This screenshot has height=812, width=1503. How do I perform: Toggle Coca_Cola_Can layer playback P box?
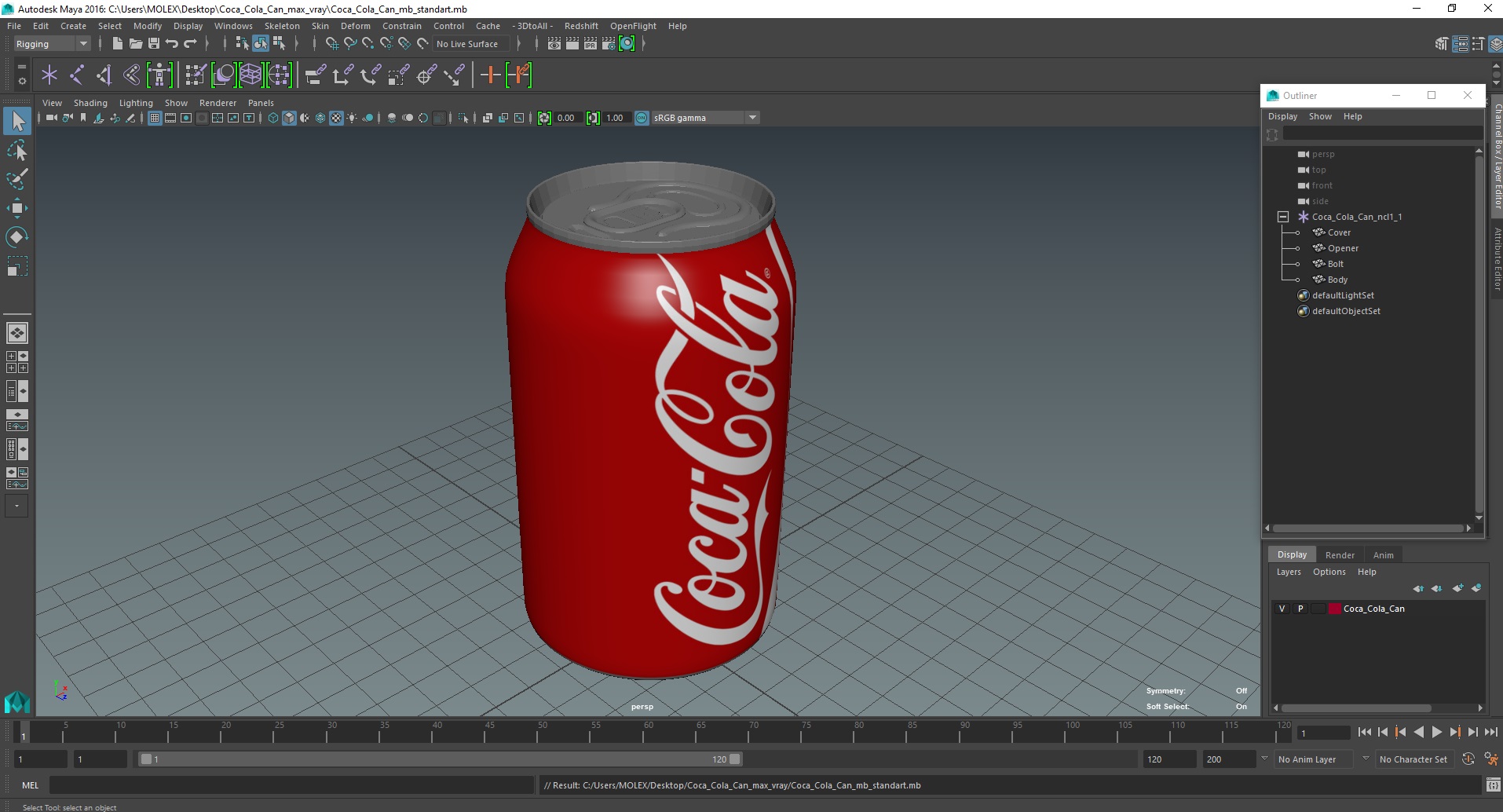[x=1300, y=609]
